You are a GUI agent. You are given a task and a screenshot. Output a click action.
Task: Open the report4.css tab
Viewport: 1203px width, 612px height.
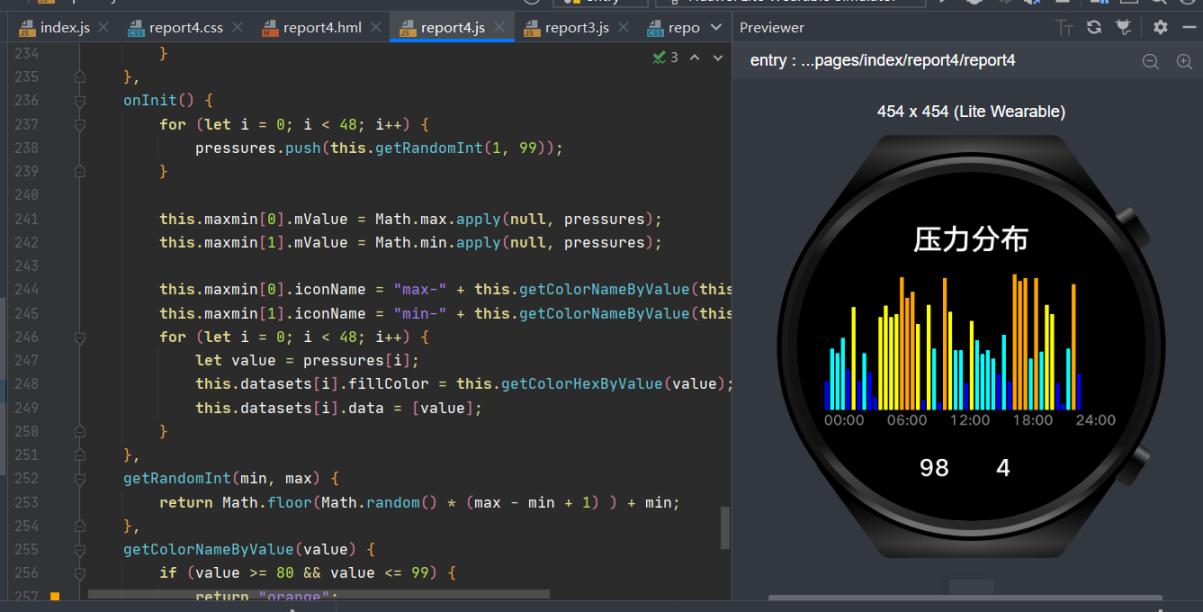[x=184, y=28]
